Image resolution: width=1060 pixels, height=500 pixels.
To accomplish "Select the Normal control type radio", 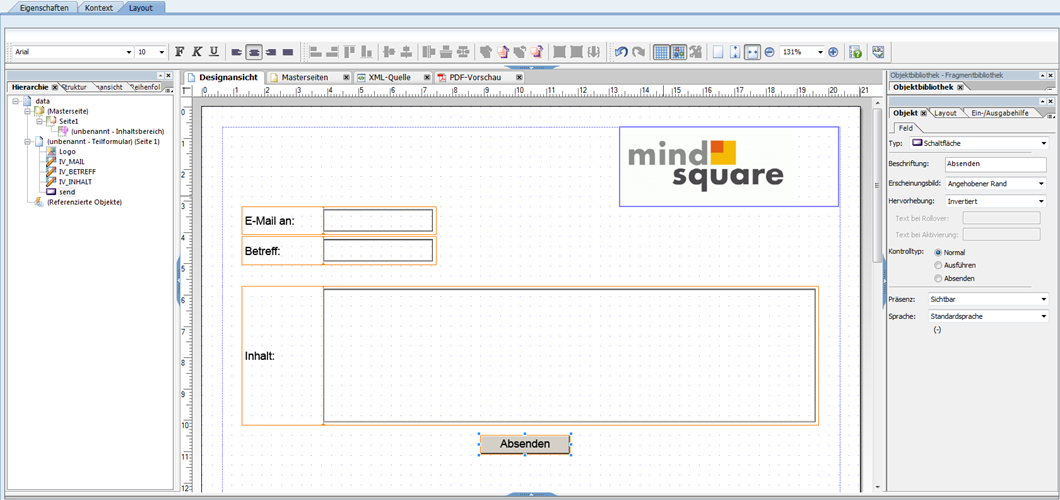I will click(938, 252).
